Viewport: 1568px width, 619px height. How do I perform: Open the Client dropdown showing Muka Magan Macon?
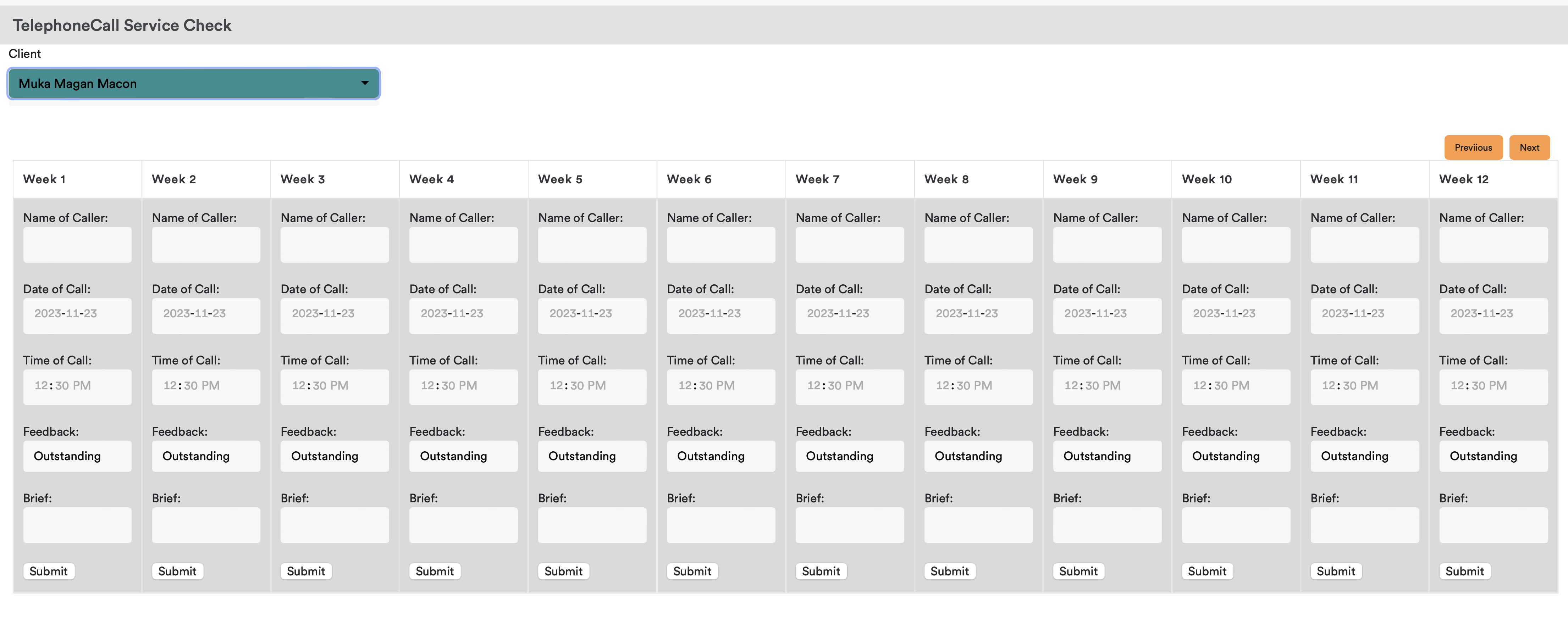click(194, 83)
